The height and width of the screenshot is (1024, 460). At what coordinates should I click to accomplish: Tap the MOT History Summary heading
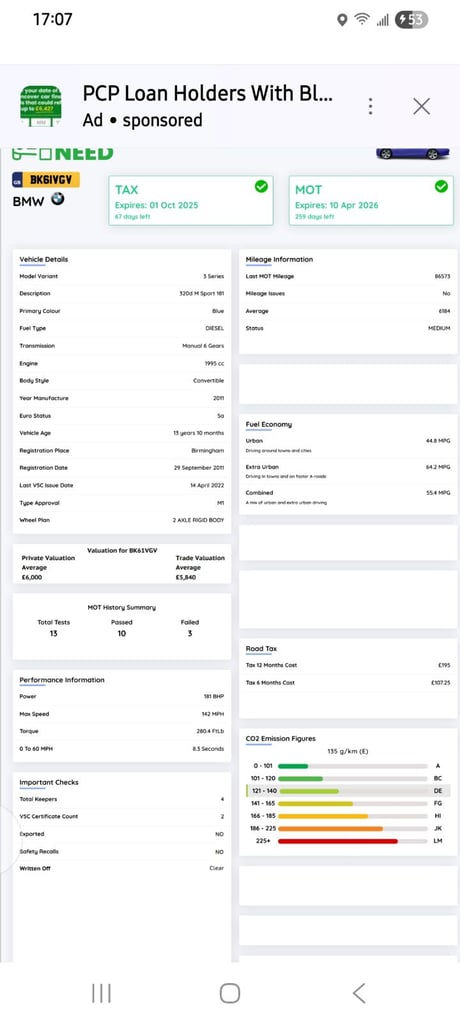(x=122, y=607)
